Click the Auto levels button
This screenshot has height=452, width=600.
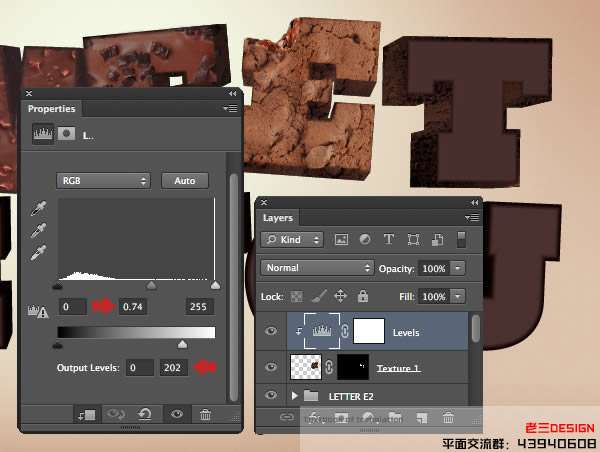pos(185,181)
